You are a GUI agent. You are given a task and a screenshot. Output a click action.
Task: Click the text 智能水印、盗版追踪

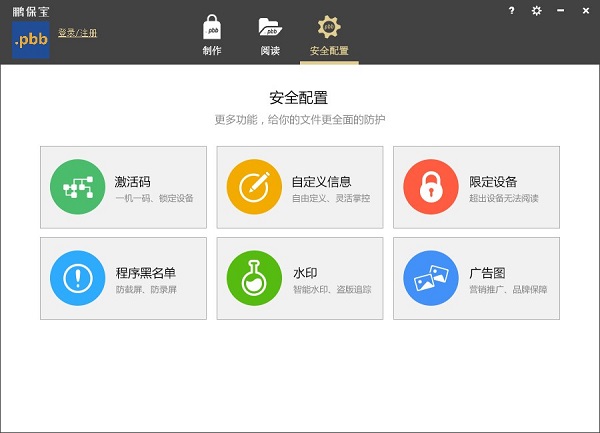(332, 290)
